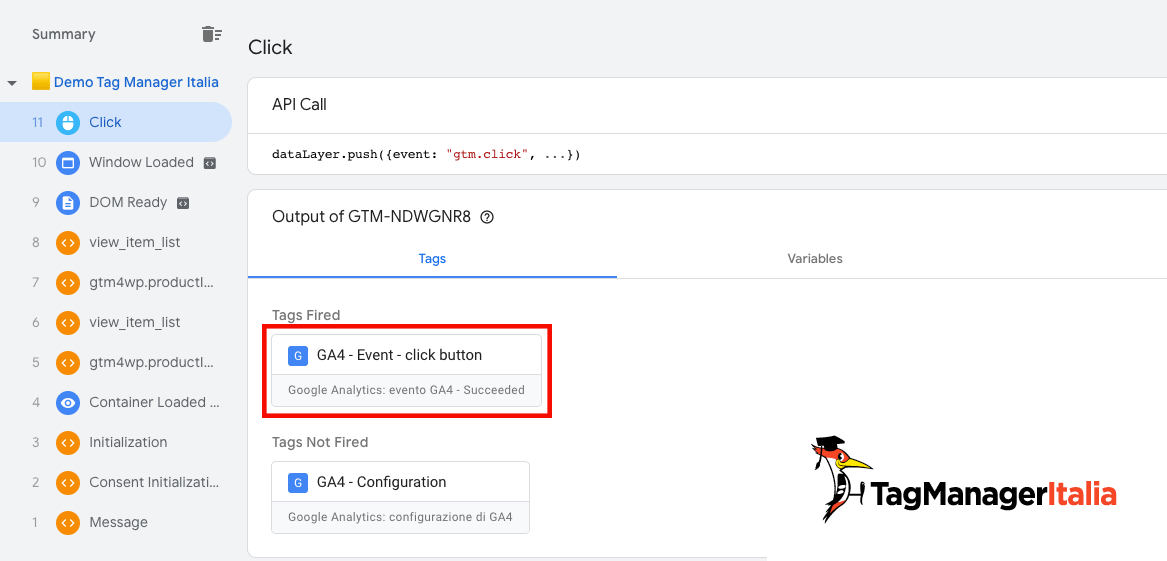Screen dimensions: 1167x561
Task: Collapse the Demo Tag Manager Italia tree
Action: point(12,83)
